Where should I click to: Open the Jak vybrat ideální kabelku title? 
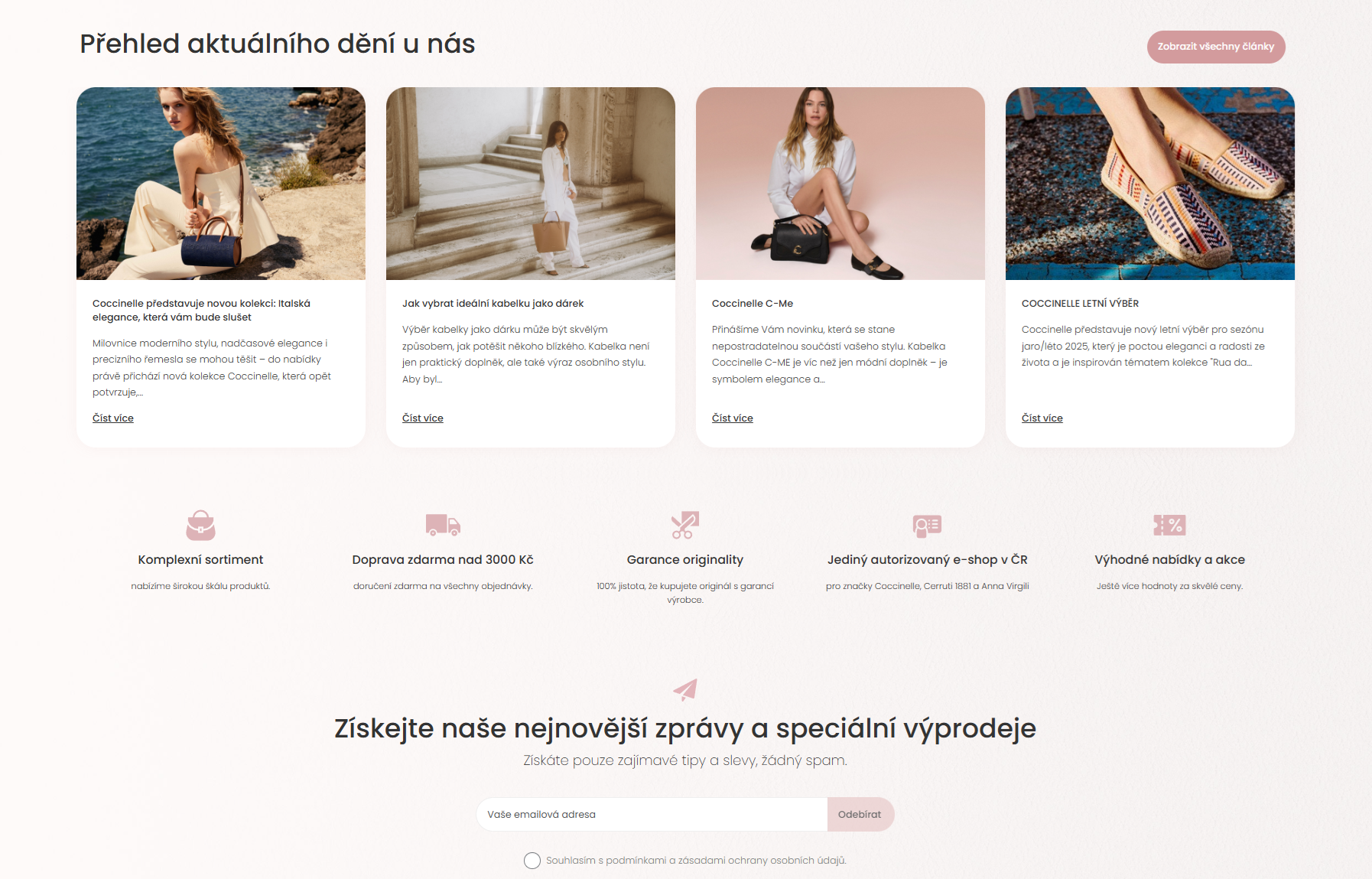tap(493, 304)
